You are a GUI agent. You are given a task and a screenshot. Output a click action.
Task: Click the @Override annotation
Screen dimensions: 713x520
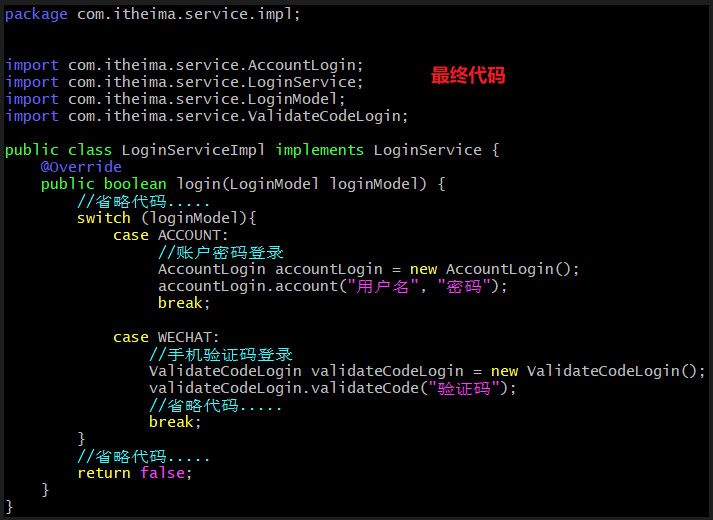click(81, 167)
